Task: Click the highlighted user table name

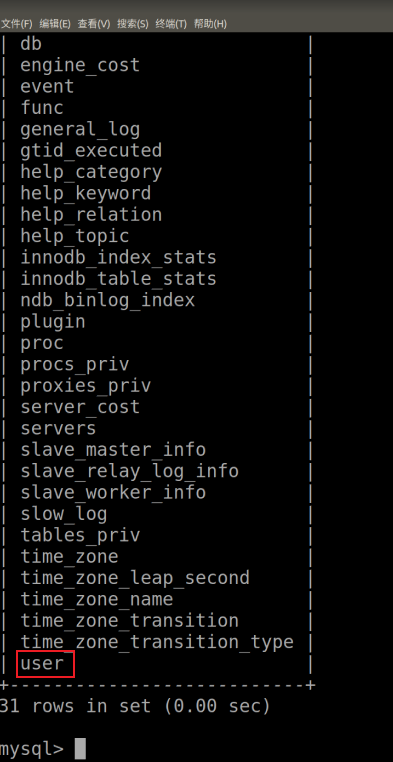Action: click(x=45, y=664)
